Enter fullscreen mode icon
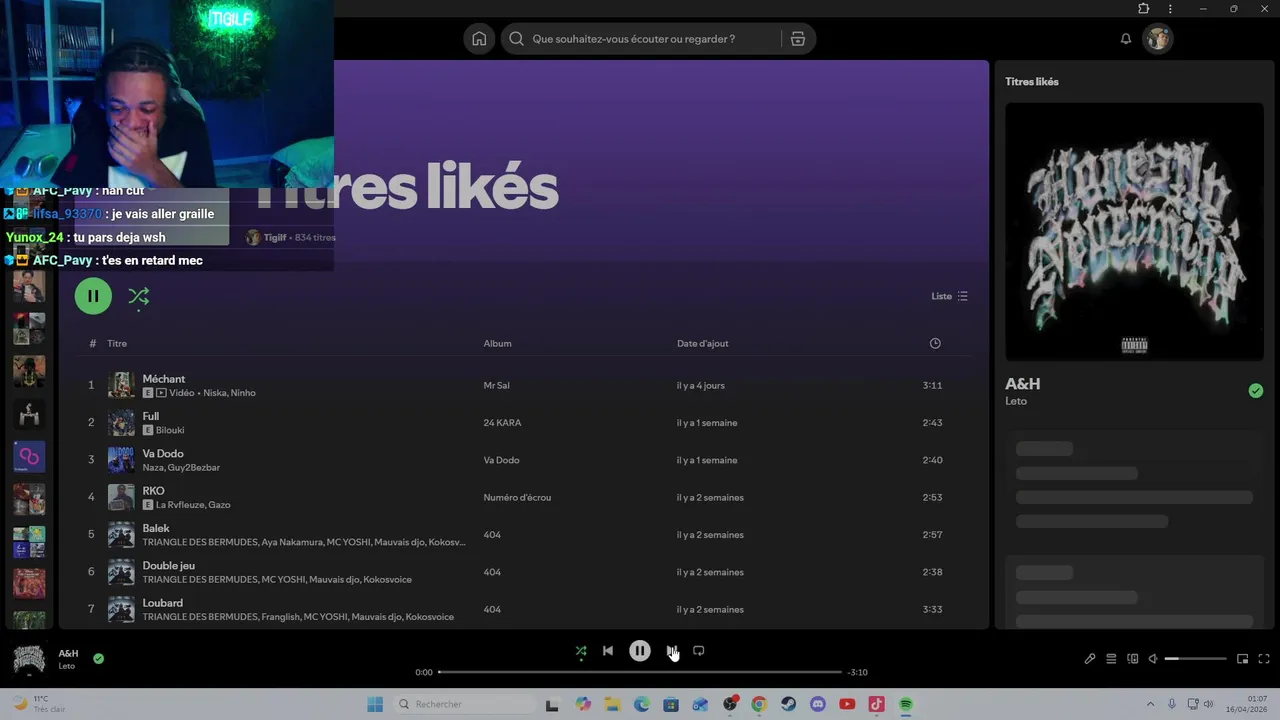Screen dimensions: 1280x720 tap(1264, 659)
